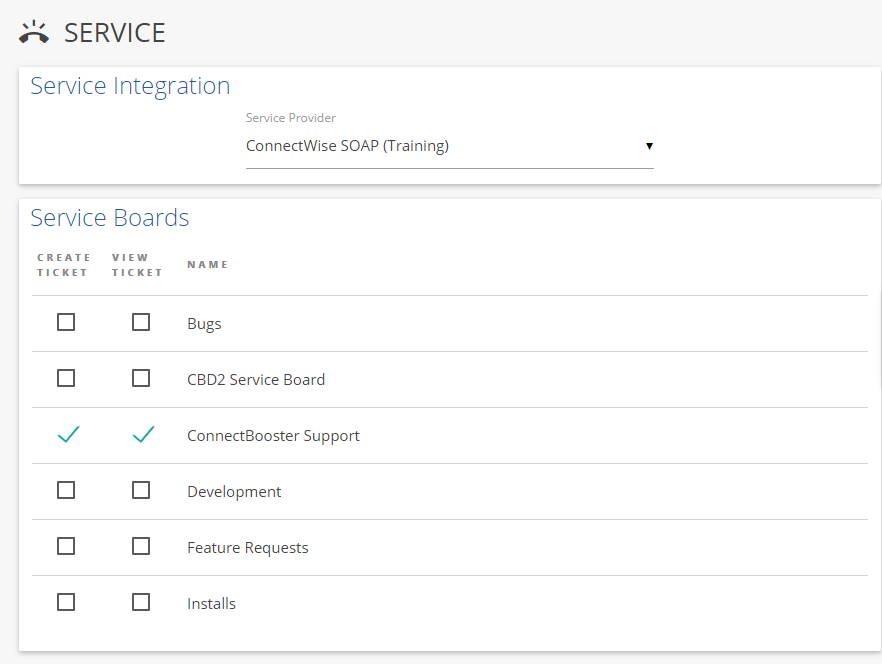Open the Service Provider dropdown arrow
The image size is (882, 664).
click(649, 146)
